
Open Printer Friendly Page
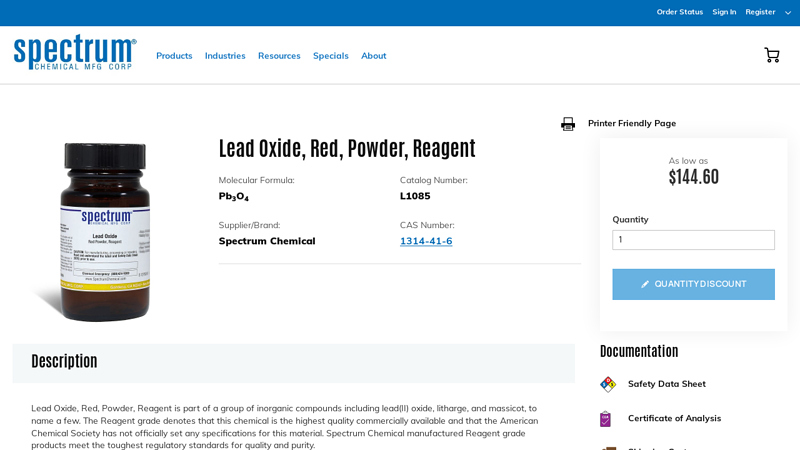coord(632,123)
